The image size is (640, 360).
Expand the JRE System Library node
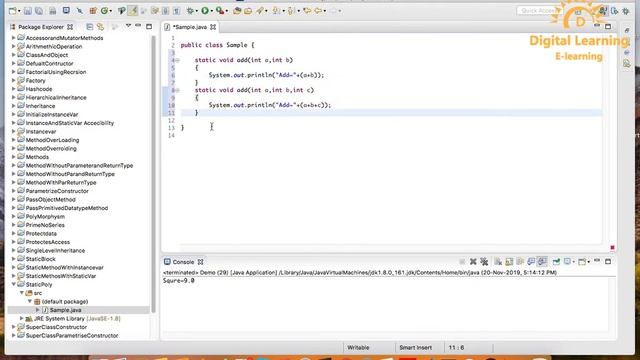(22, 318)
